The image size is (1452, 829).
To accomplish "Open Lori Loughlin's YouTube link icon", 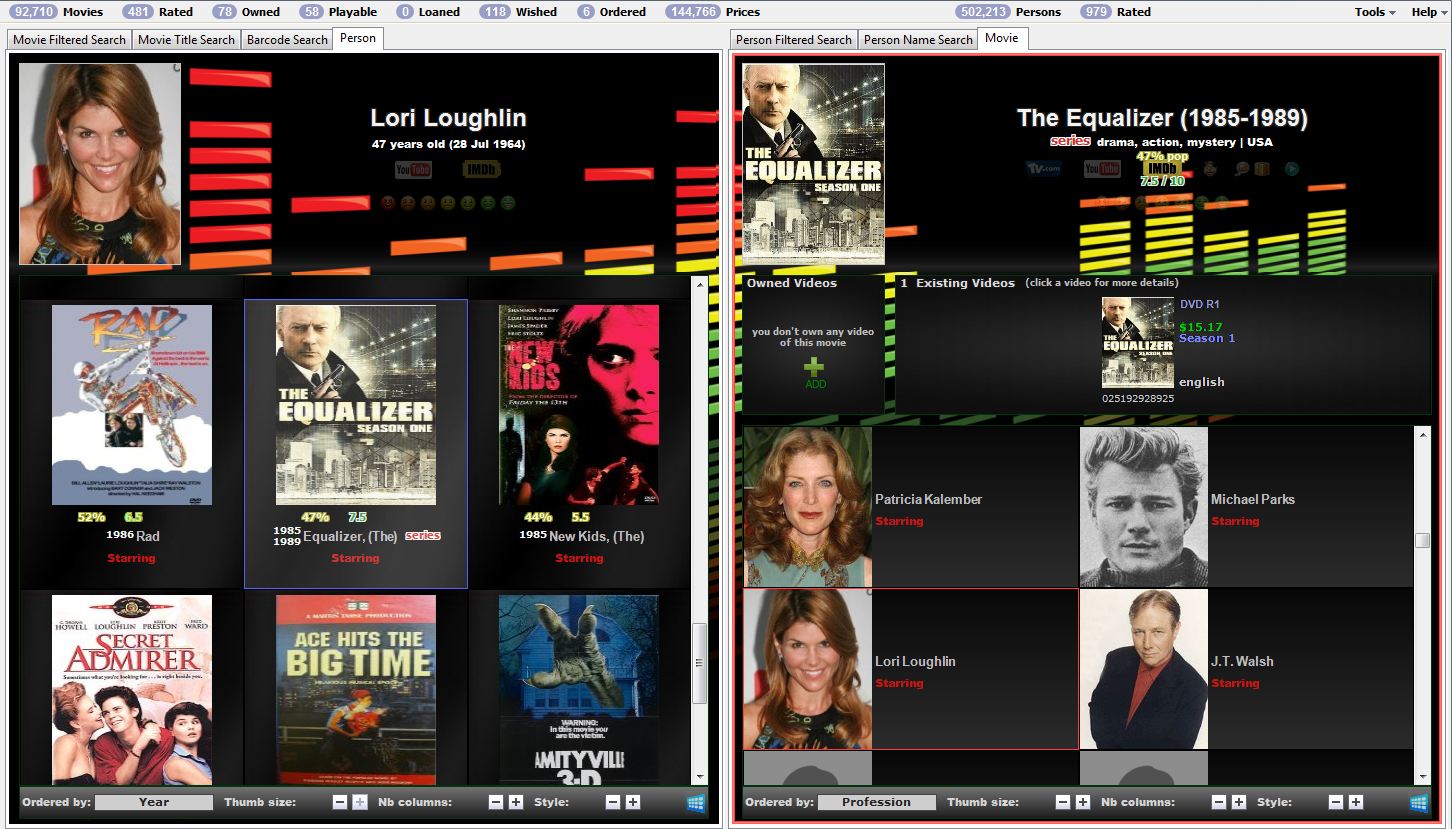I will pyautogui.click(x=413, y=170).
